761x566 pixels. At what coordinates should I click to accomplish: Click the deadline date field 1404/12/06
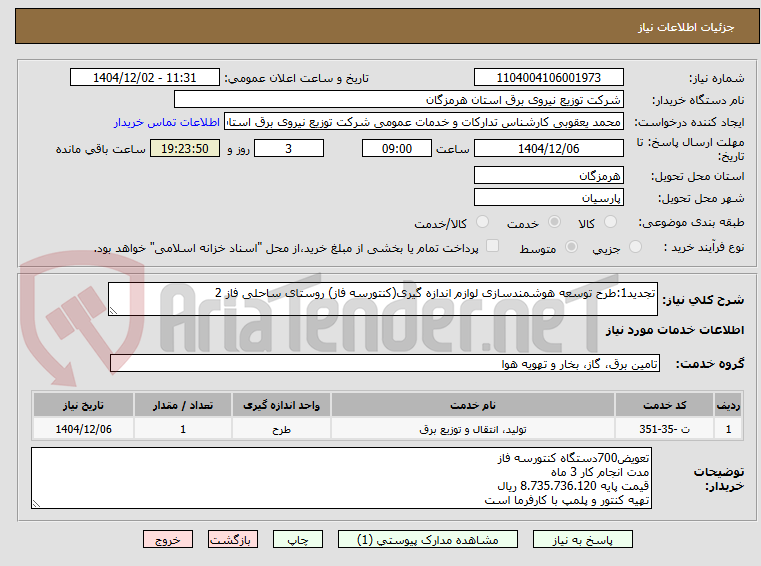click(x=548, y=149)
